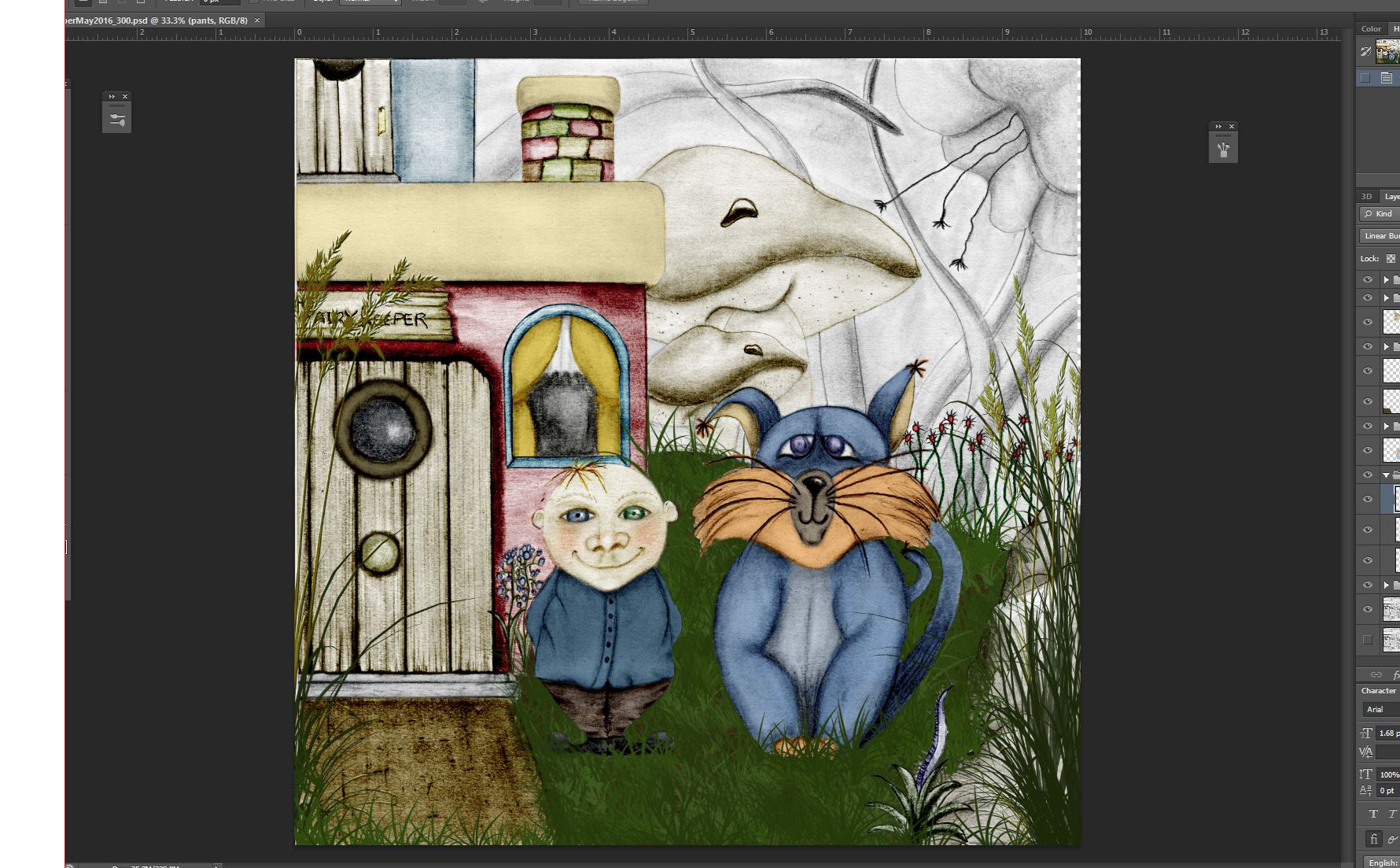
Task: Select the Open history state document icon
Action: pos(1386,78)
